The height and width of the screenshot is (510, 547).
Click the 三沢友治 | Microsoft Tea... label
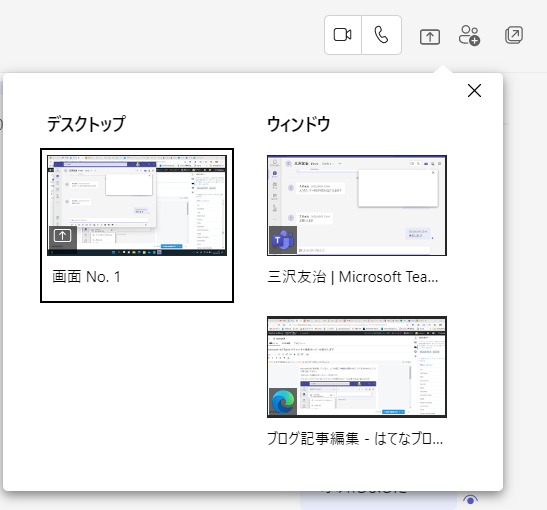(x=353, y=277)
